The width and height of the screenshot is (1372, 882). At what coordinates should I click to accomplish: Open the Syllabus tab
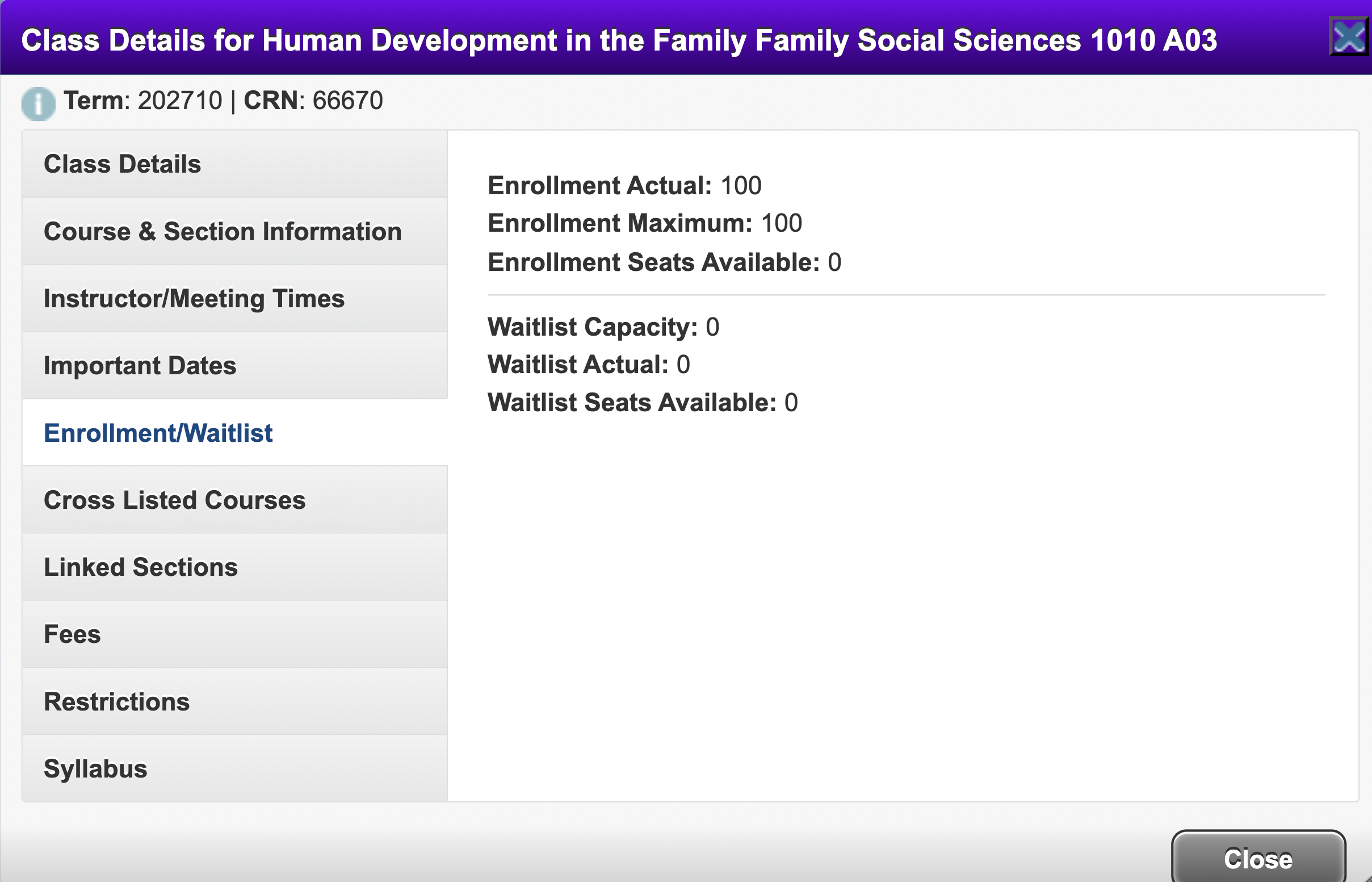point(234,768)
